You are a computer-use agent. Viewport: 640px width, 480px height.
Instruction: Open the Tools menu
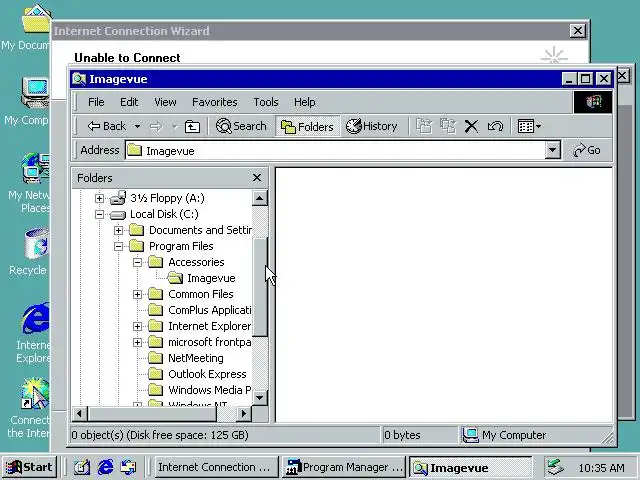[266, 102]
